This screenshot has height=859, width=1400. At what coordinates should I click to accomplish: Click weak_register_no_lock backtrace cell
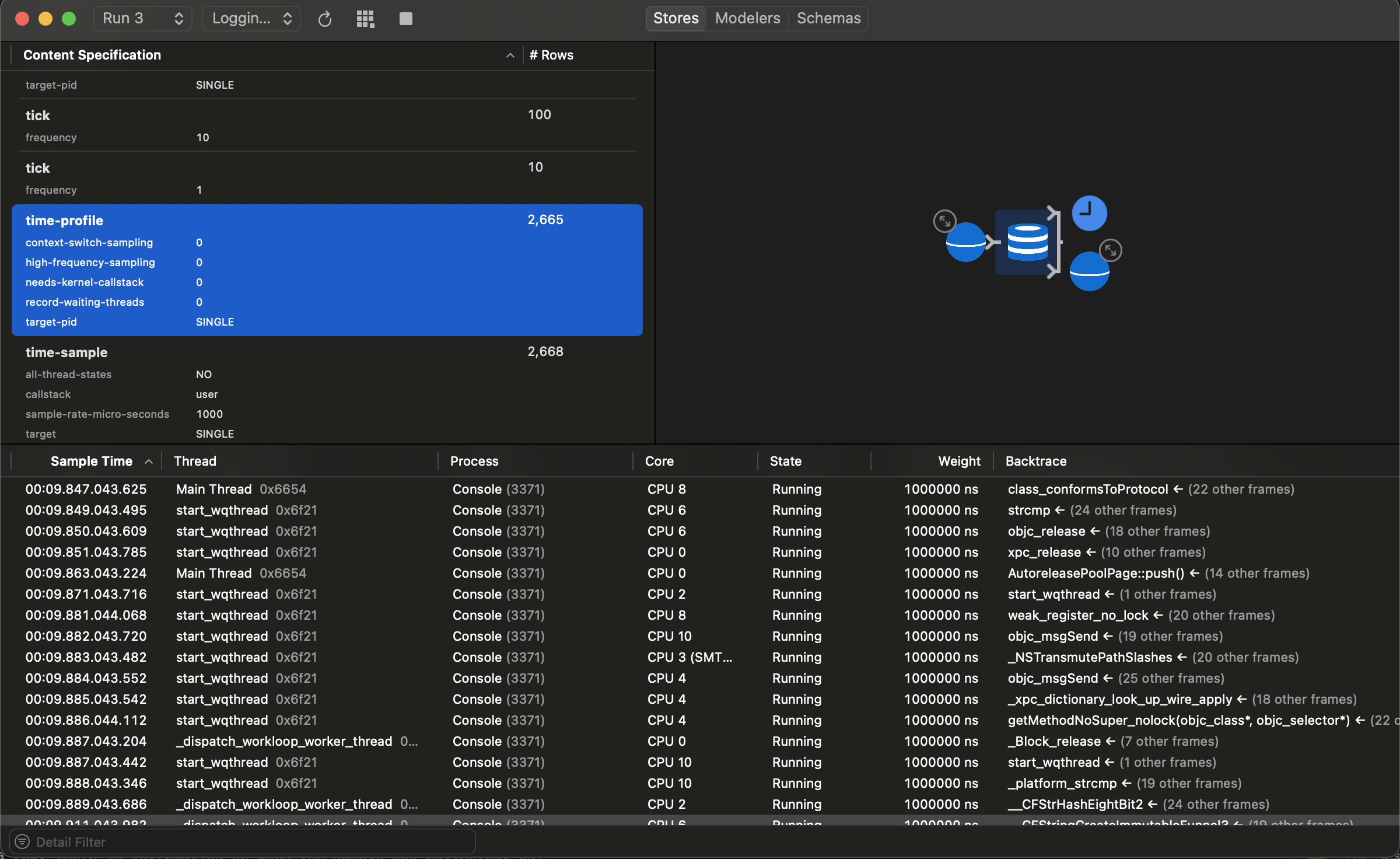(1141, 615)
